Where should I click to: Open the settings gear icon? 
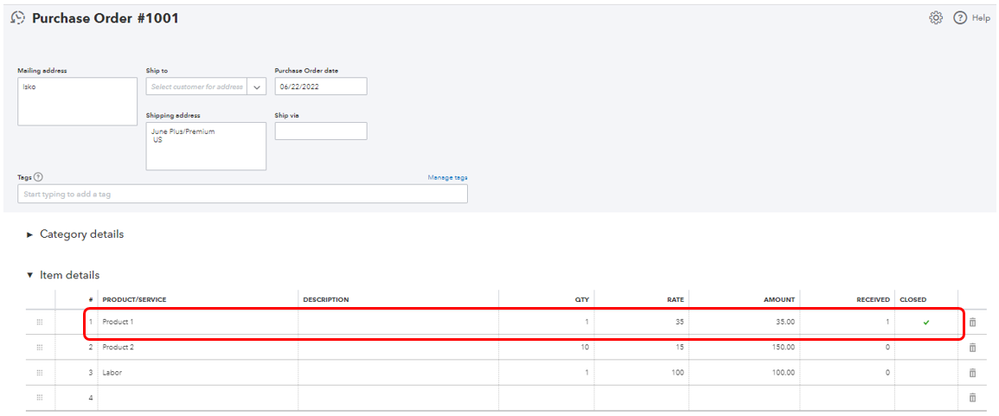[936, 18]
